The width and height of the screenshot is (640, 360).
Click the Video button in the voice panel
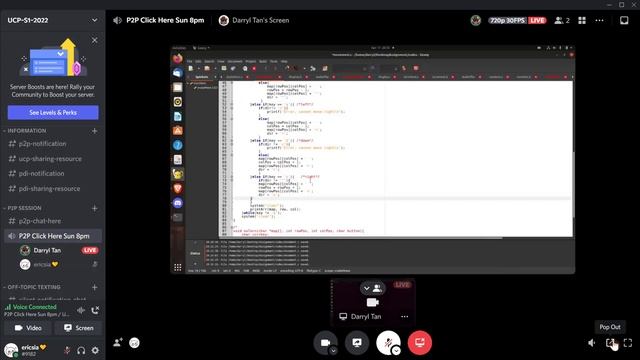pyautogui.click(x=28, y=328)
